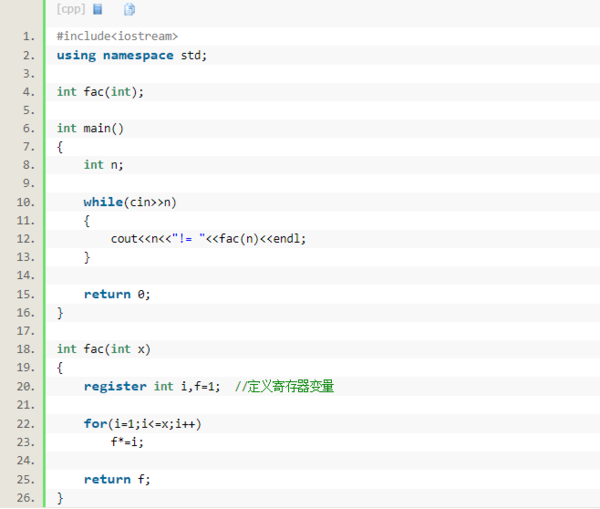Click the 'register' keyword on line 20
Viewport: 600px width, 509px height.
(115, 387)
